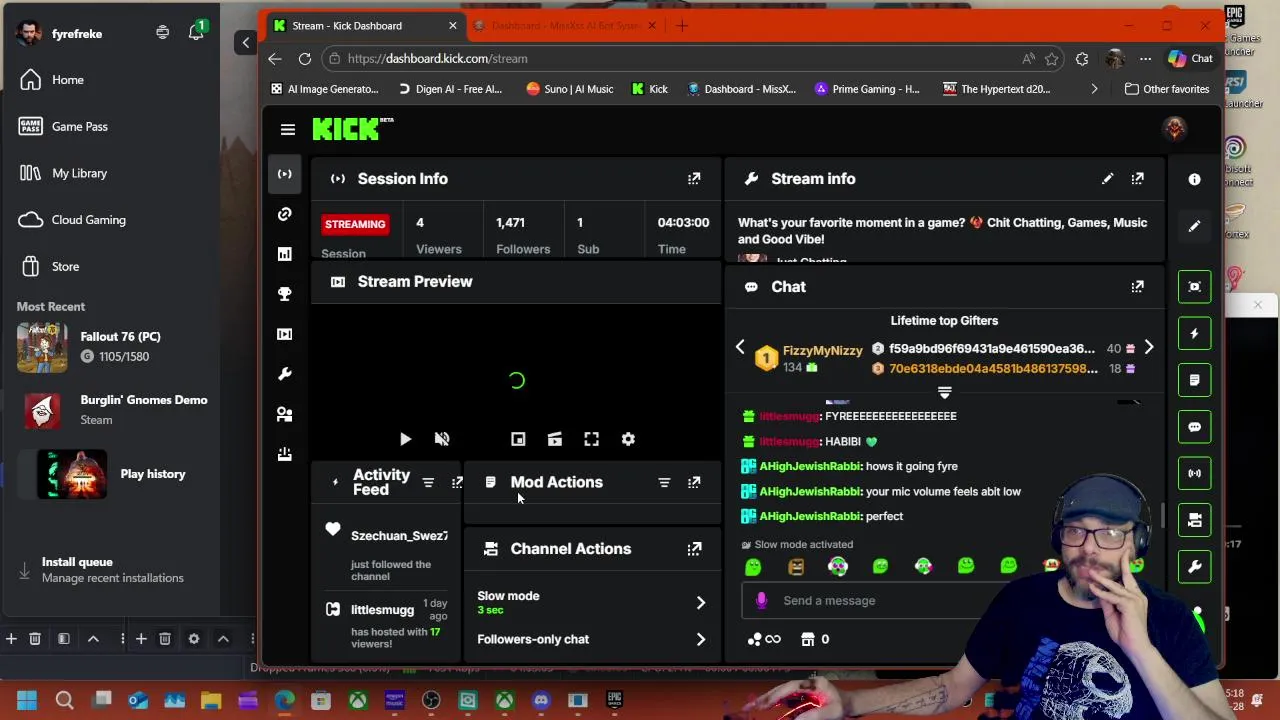Open the chat shop gifts icon
Image resolution: width=1280 pixels, height=720 pixels.
click(808, 639)
